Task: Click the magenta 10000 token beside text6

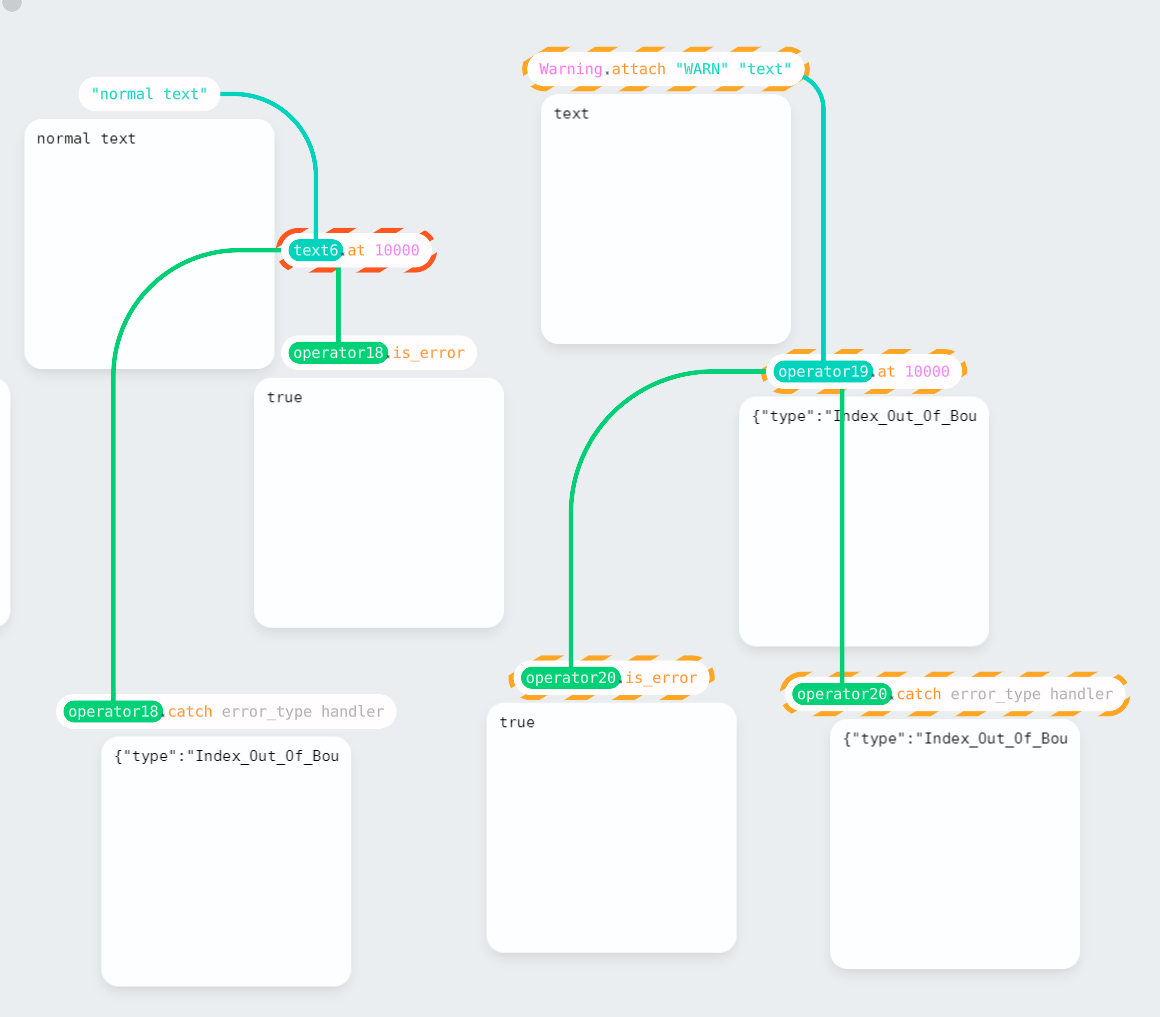Action: (x=399, y=251)
